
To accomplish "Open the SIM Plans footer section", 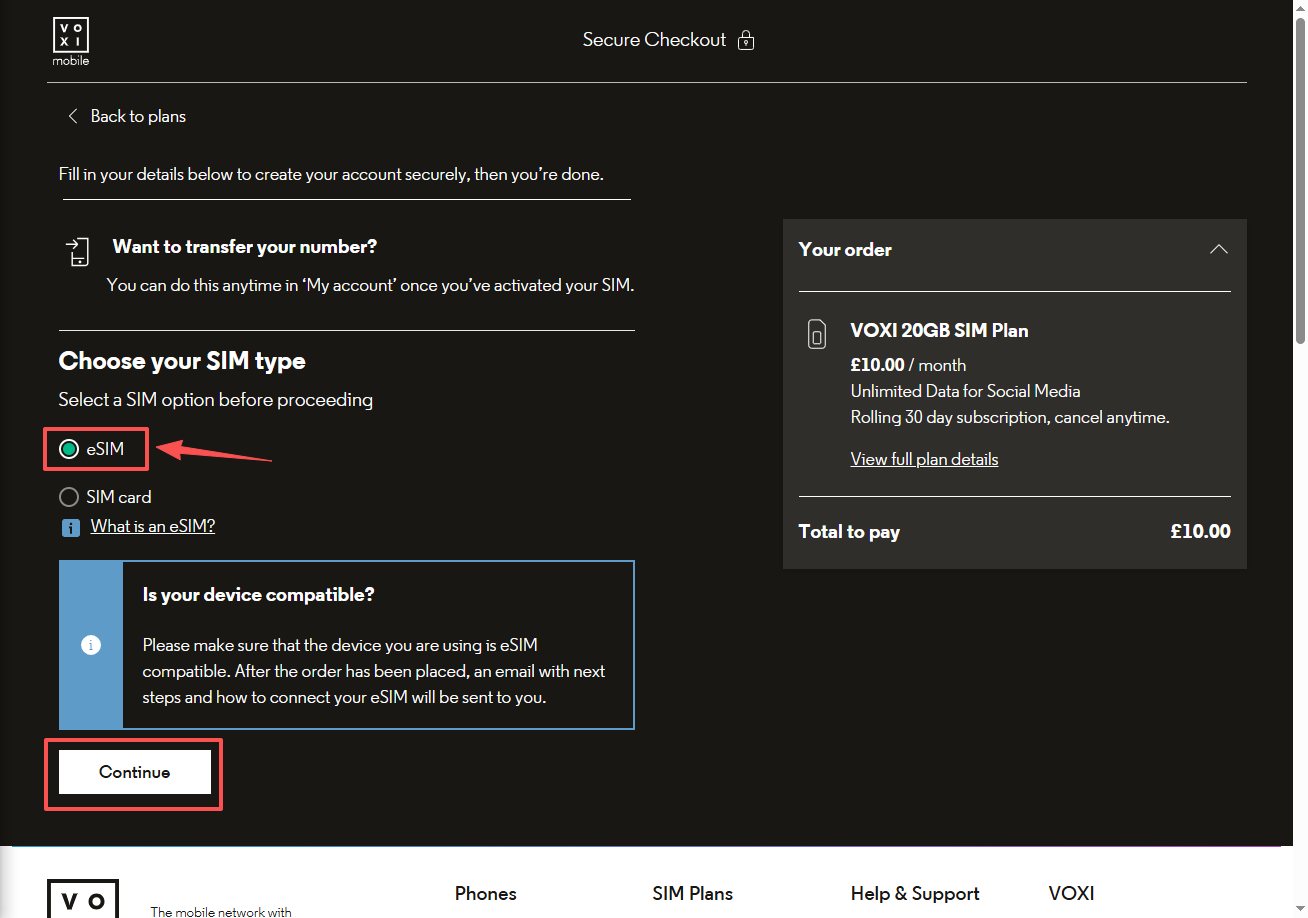I will 693,894.
